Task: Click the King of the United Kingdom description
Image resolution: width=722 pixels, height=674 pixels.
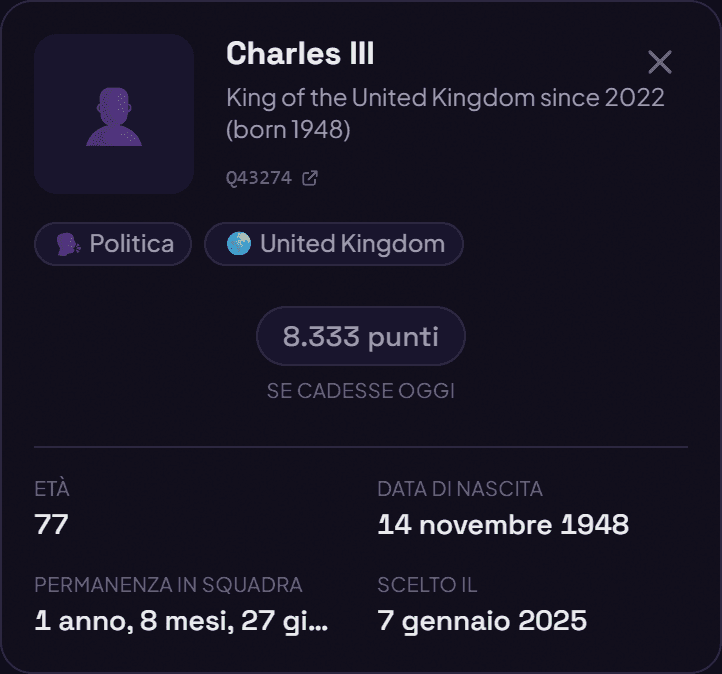Action: [x=445, y=113]
